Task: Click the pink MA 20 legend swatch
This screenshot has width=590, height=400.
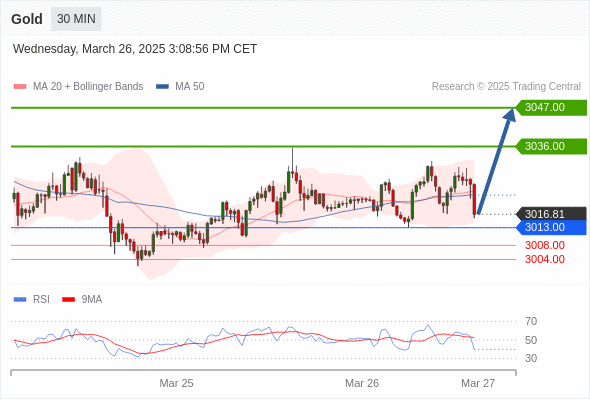Action: pos(20,87)
